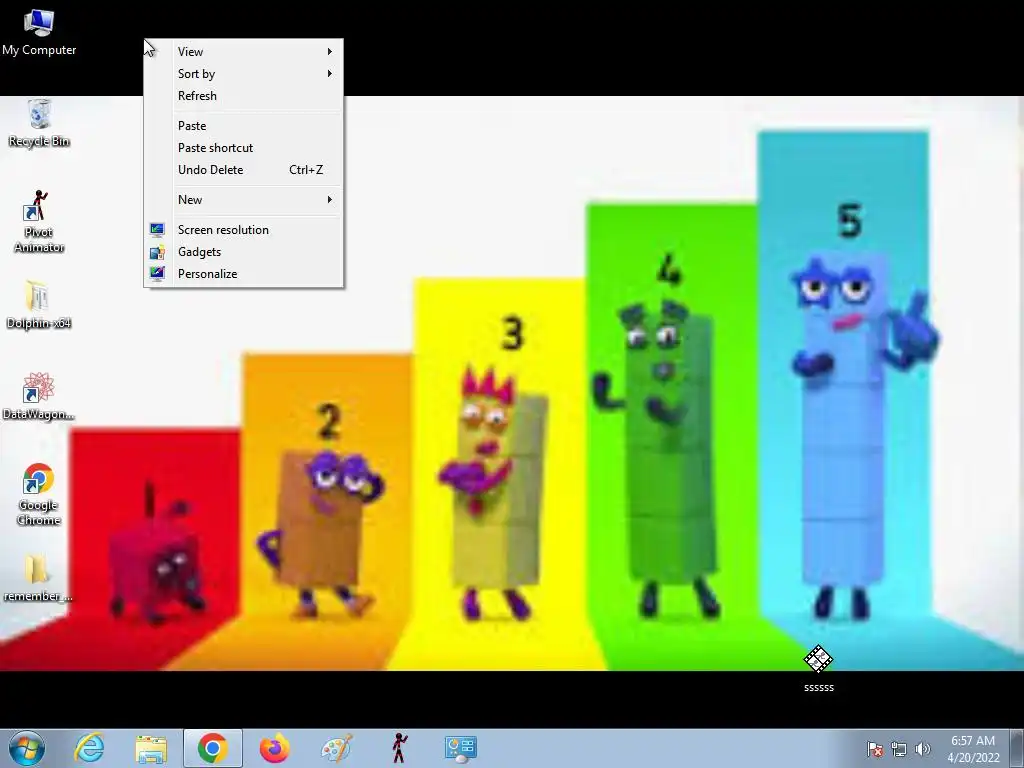Select Undo Delete in the context menu
The height and width of the screenshot is (768, 1024).
pos(244,170)
